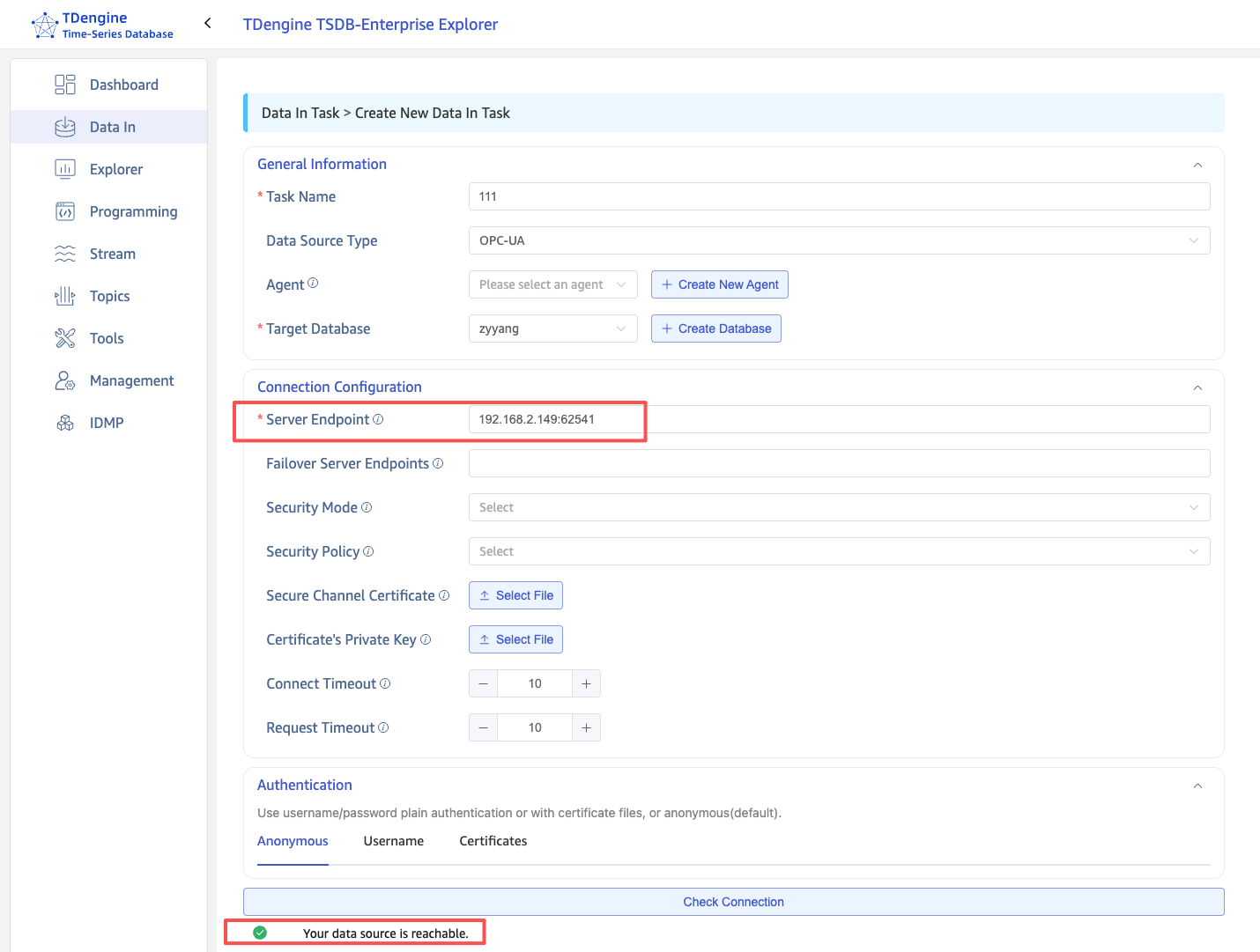Collapse the Connection Configuration section

coord(1197,387)
